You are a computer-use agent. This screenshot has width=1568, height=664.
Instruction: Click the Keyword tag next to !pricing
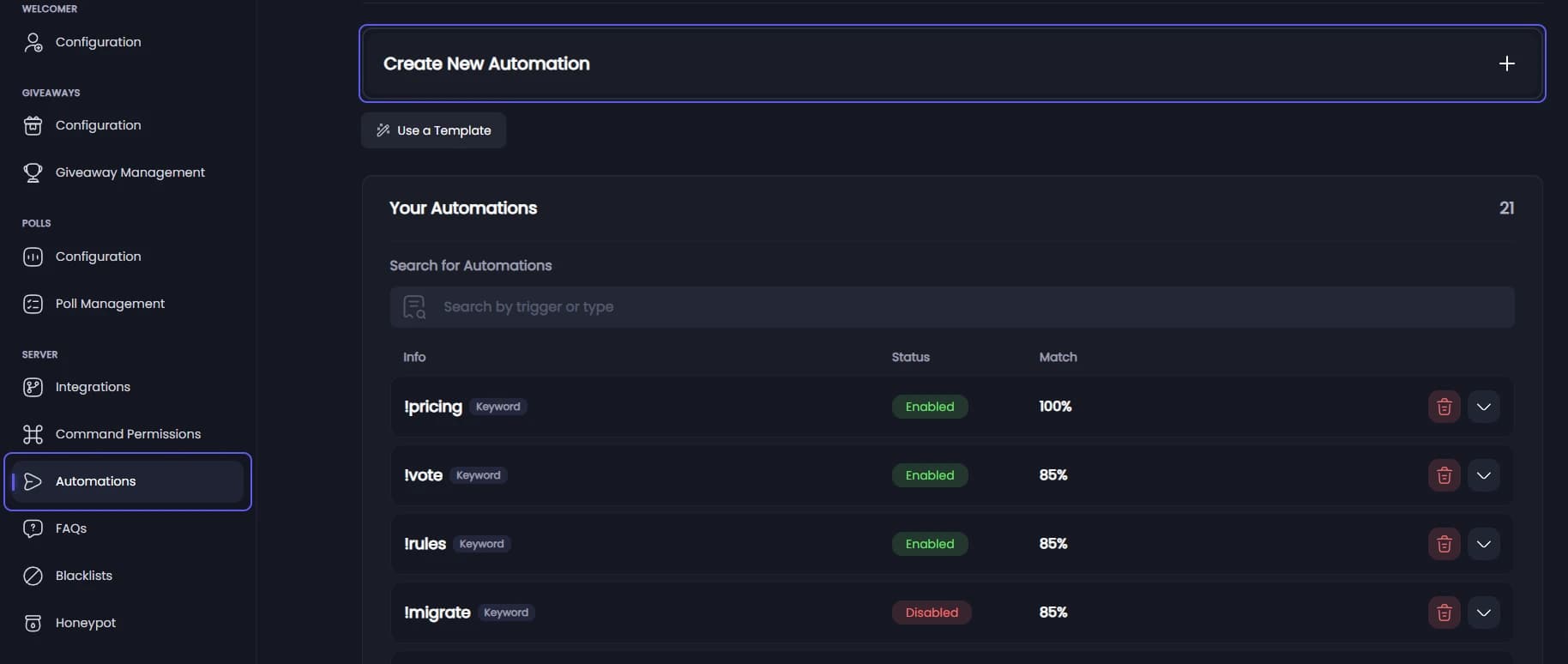(498, 407)
